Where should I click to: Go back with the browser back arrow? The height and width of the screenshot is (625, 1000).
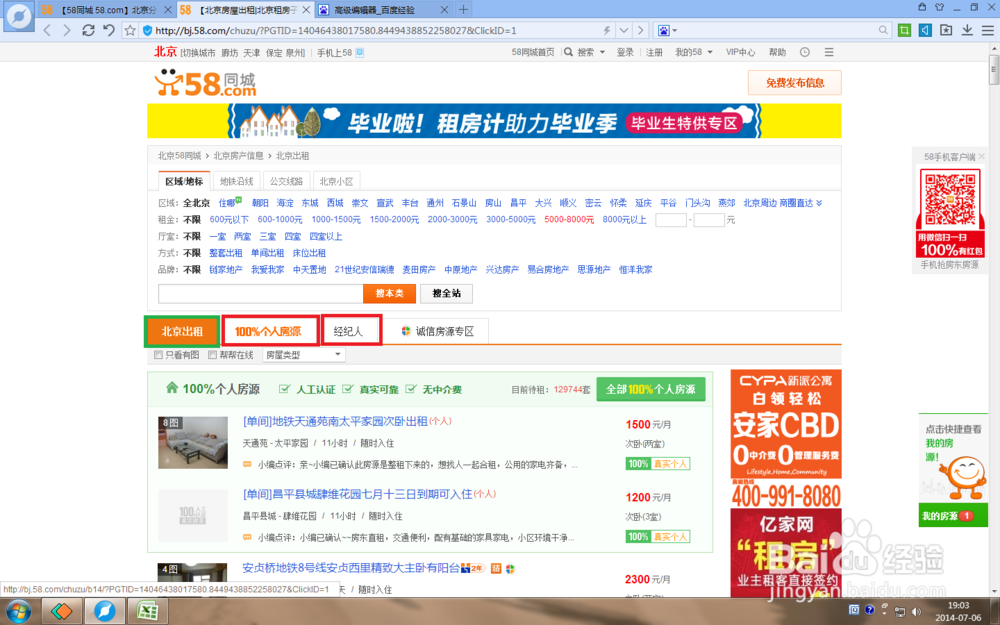(47, 30)
